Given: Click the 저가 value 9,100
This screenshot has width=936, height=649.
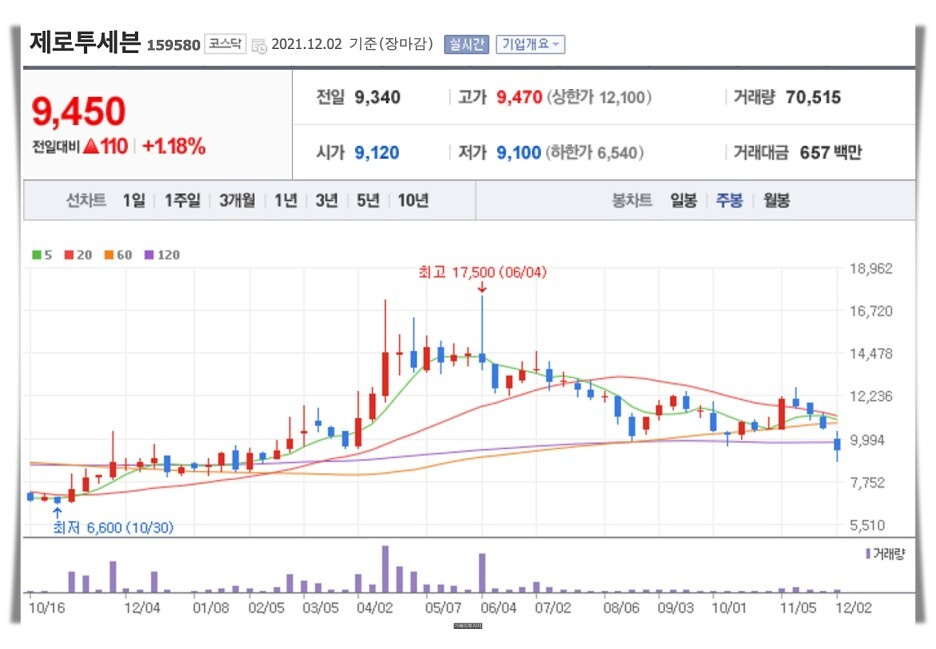Looking at the screenshot, I should [x=519, y=153].
